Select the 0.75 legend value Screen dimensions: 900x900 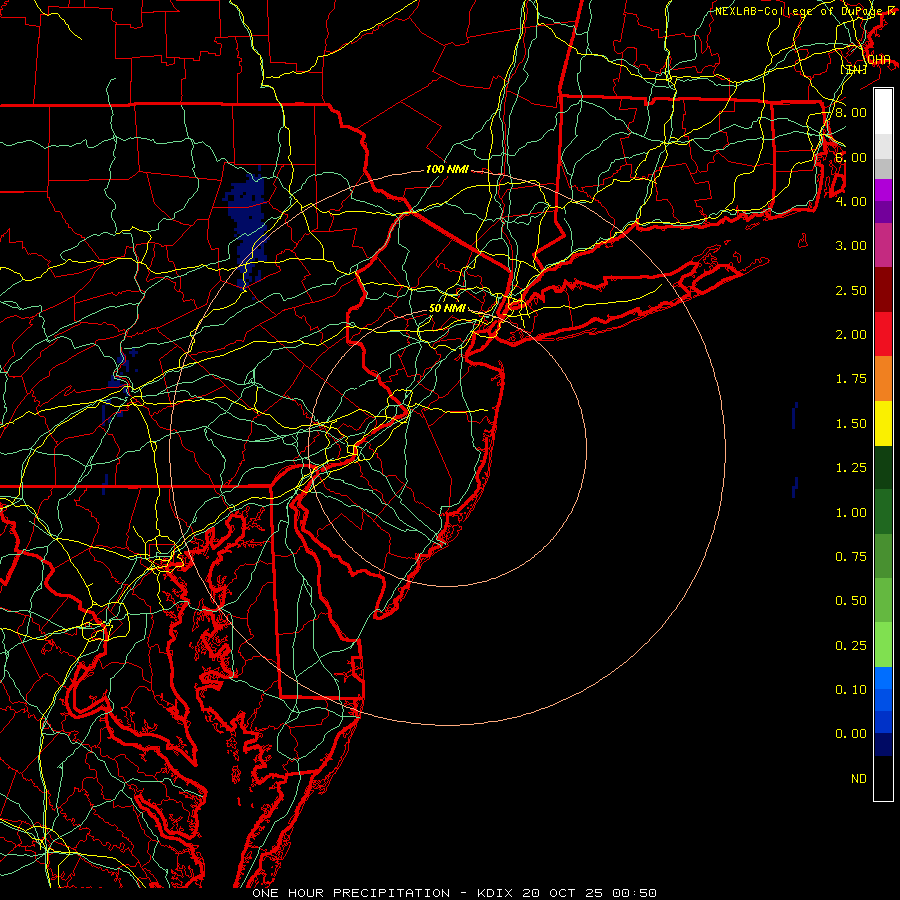pyautogui.click(x=851, y=557)
